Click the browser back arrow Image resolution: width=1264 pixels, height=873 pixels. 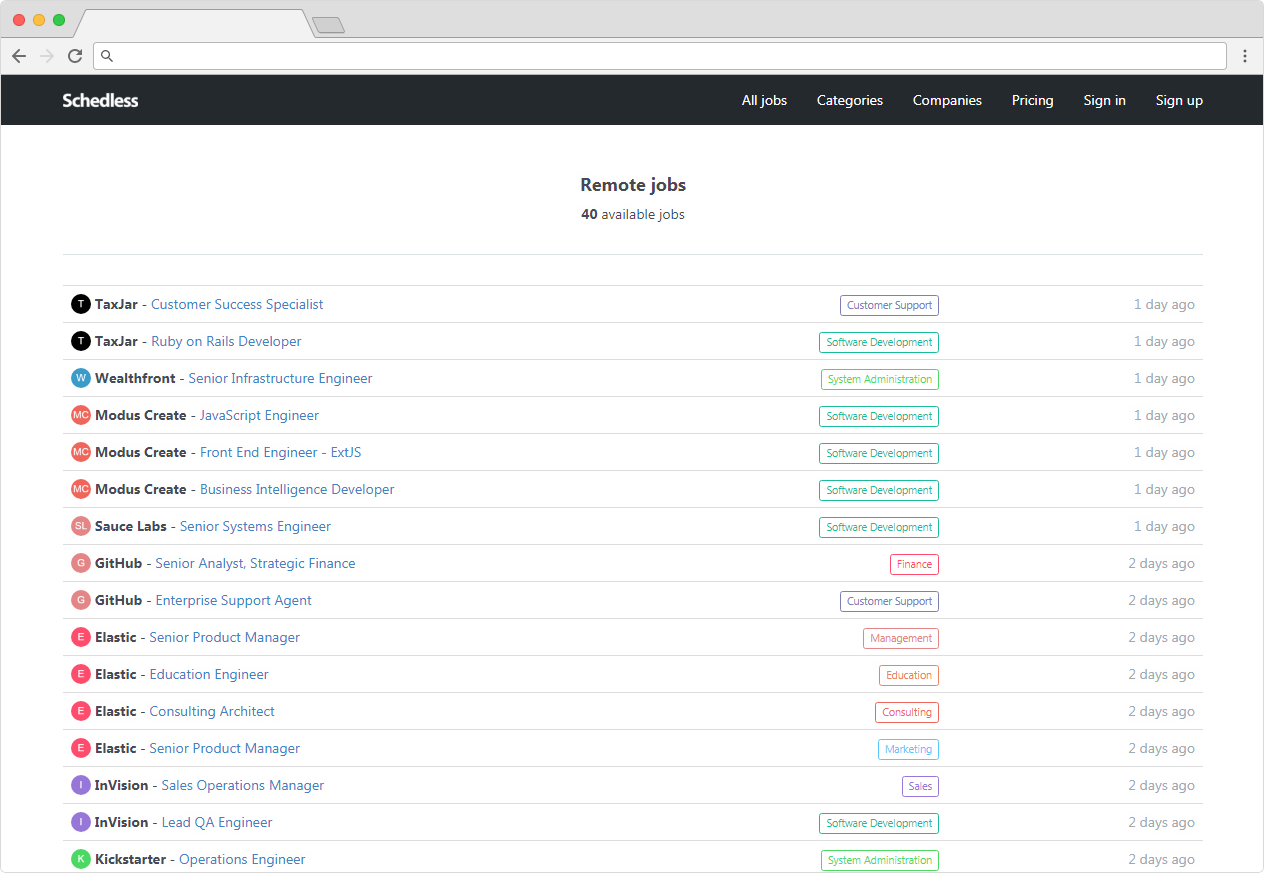(19, 56)
